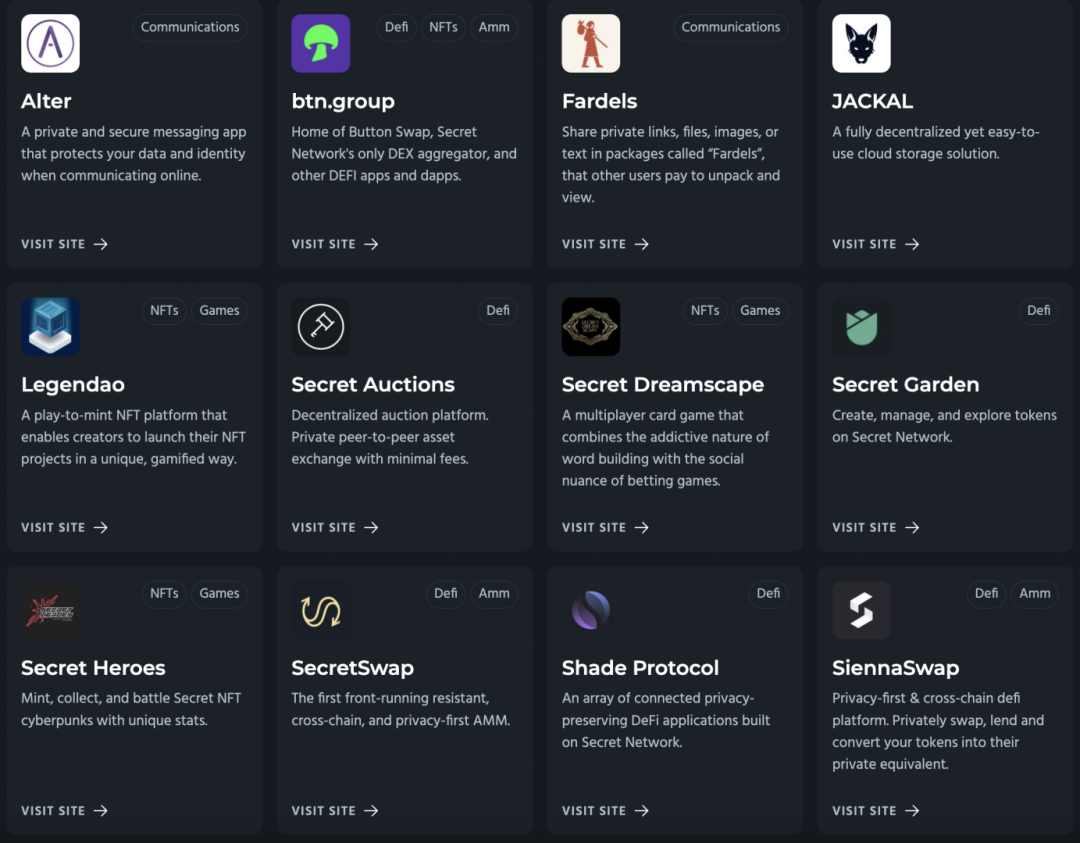This screenshot has width=1080, height=843.
Task: Click the Legendao cube logo
Action: tap(50, 326)
